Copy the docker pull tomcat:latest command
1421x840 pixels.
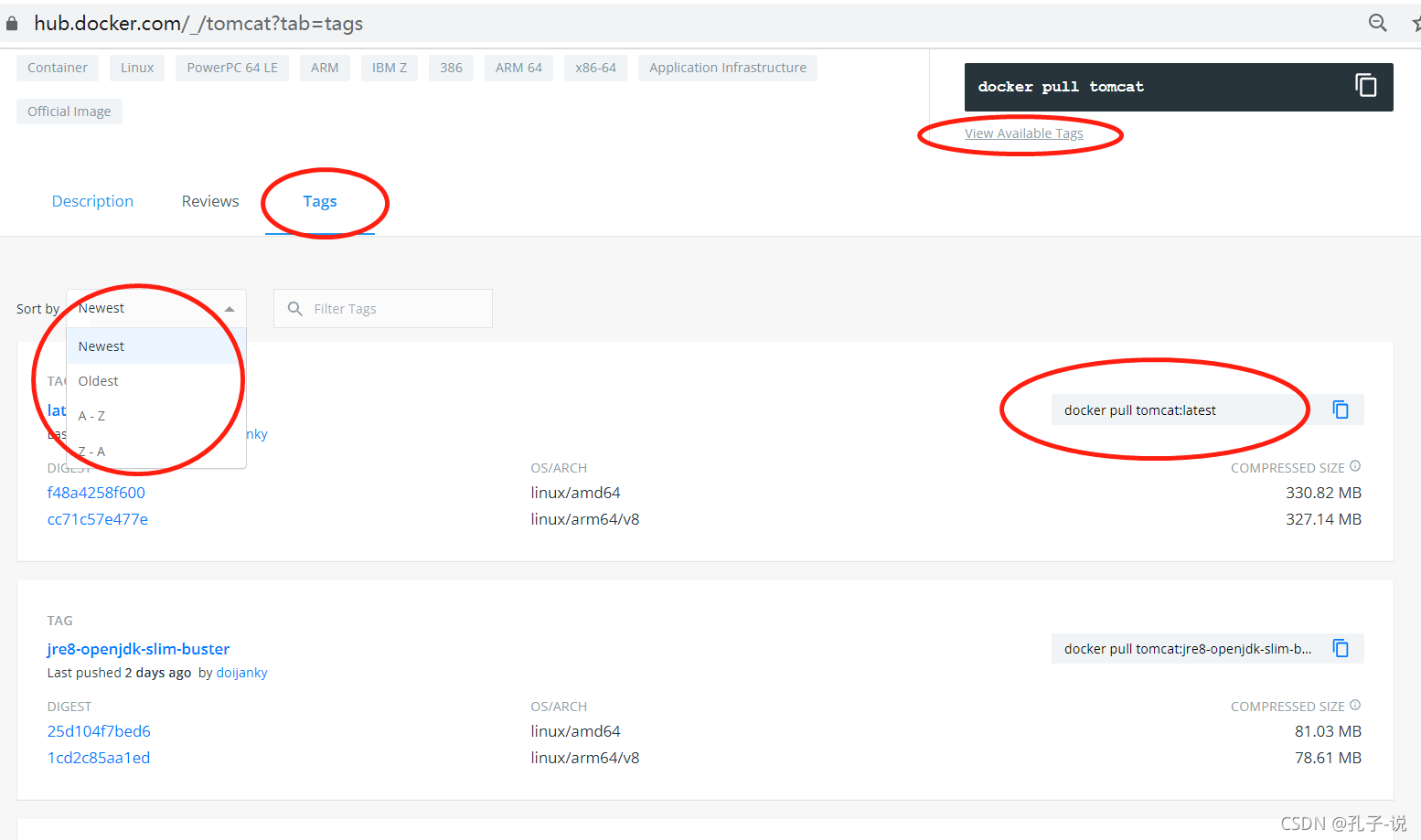(x=1341, y=409)
